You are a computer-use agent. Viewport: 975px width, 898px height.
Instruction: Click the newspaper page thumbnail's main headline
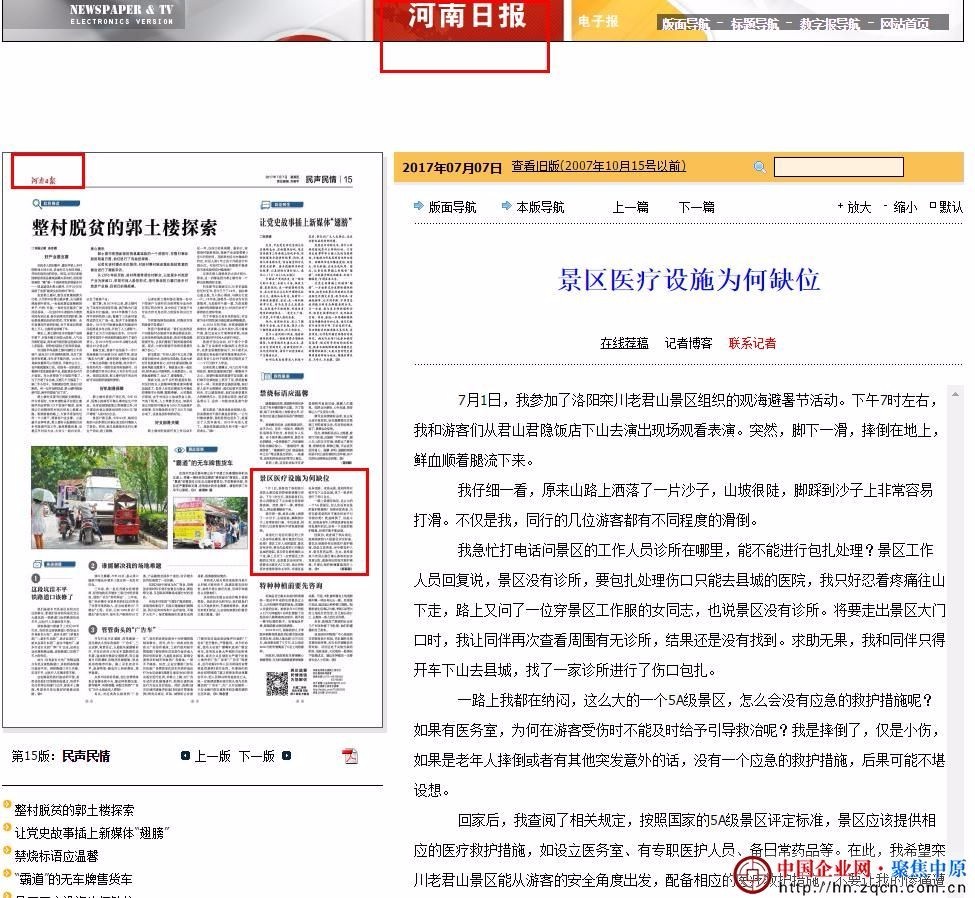click(124, 226)
